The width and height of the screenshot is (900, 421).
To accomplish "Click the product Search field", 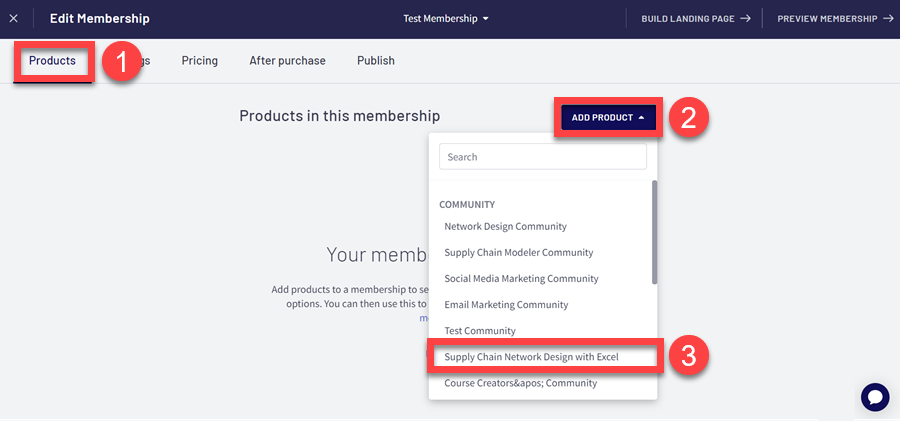I will 542,157.
